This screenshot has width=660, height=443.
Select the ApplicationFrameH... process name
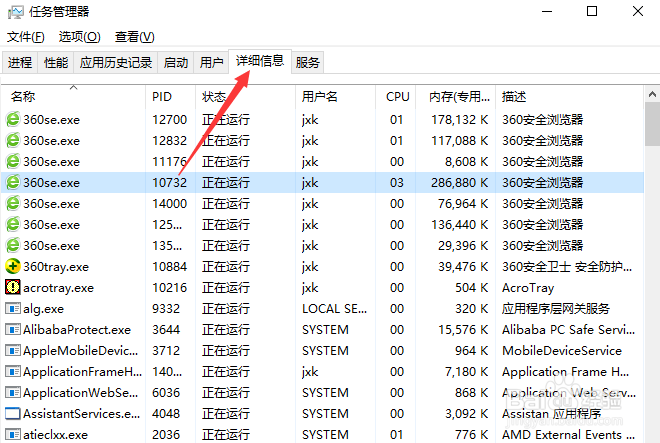point(82,372)
